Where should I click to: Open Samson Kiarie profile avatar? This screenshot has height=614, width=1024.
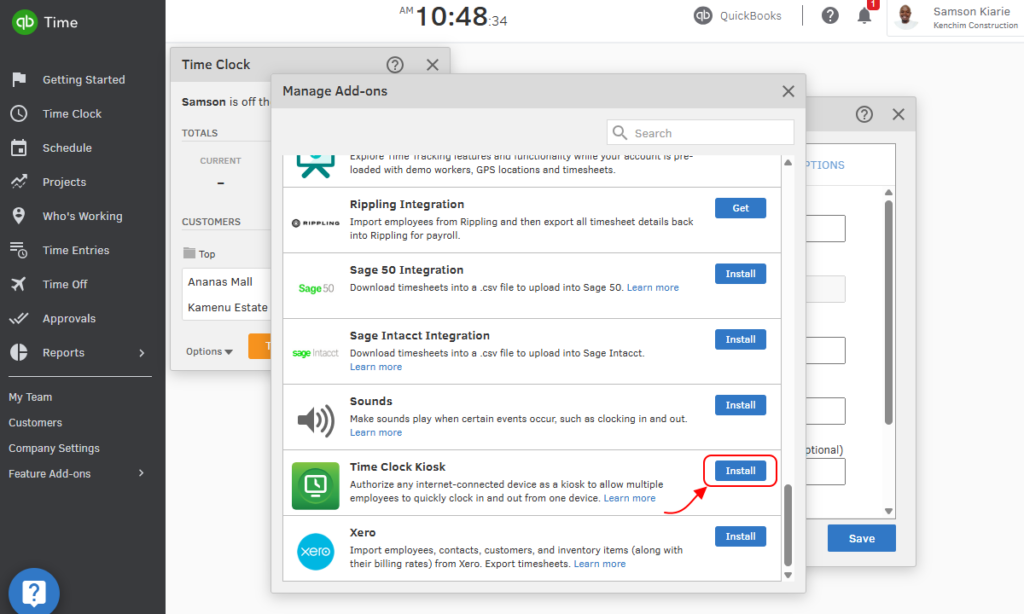[x=906, y=16]
